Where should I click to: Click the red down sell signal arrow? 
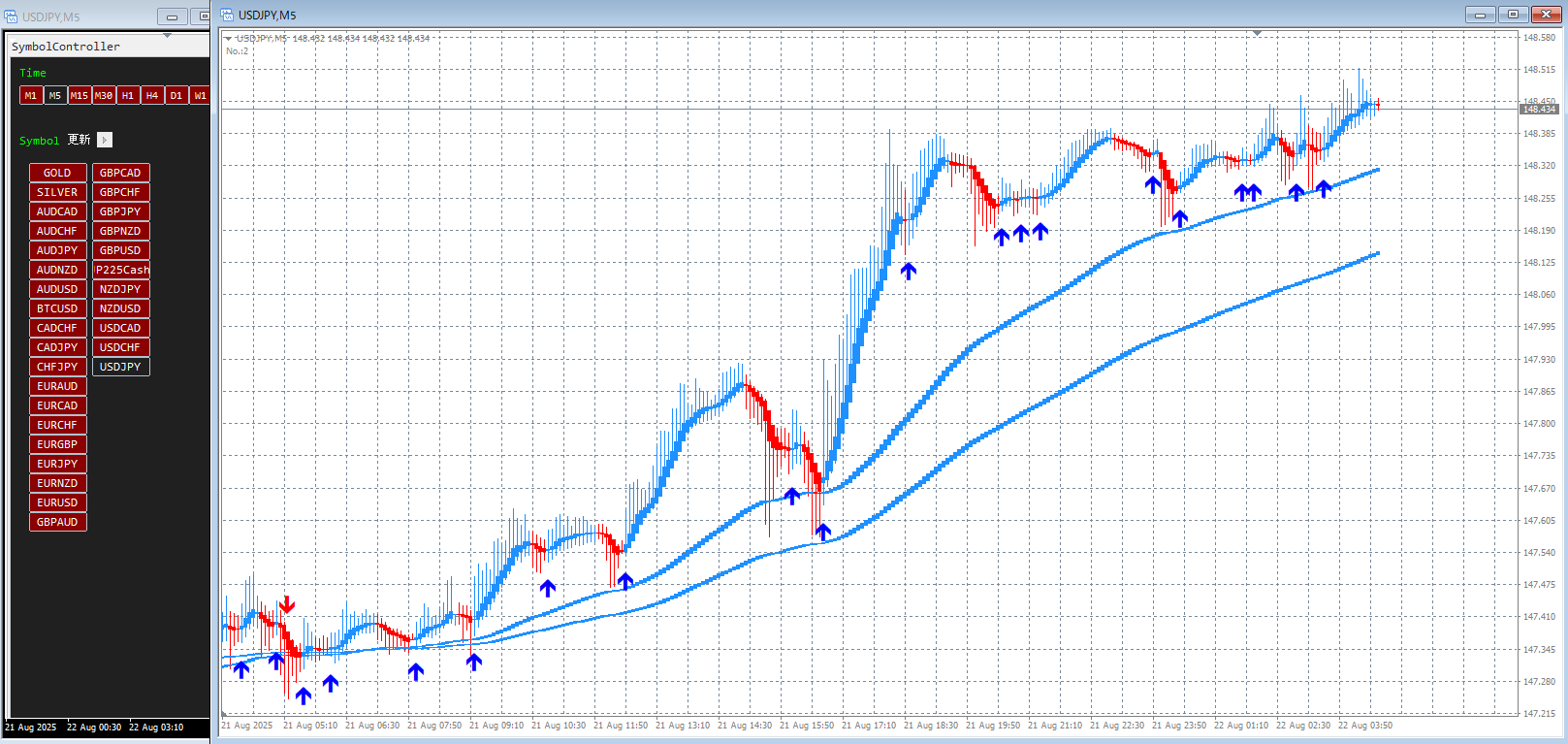click(286, 604)
